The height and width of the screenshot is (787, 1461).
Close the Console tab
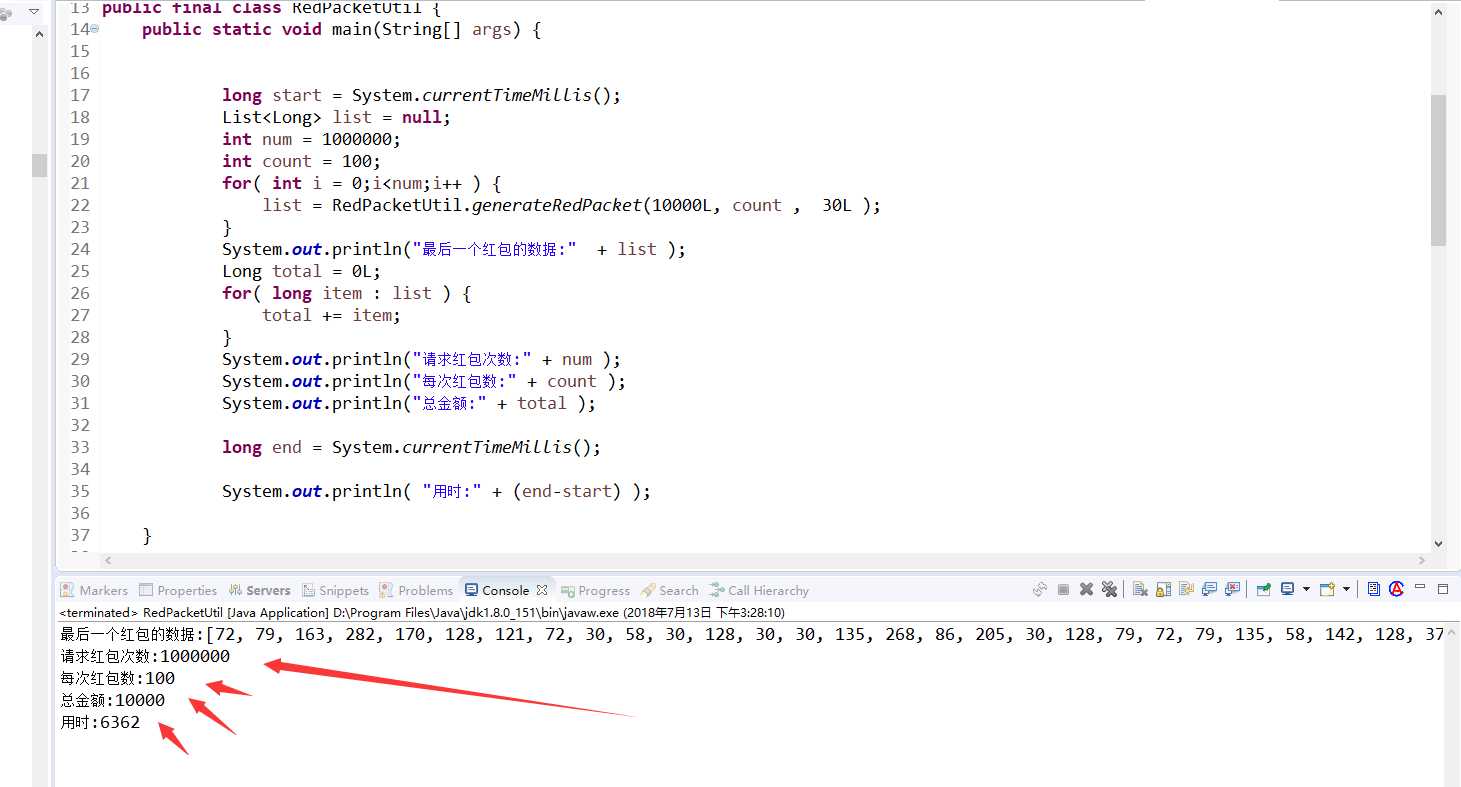(542, 590)
